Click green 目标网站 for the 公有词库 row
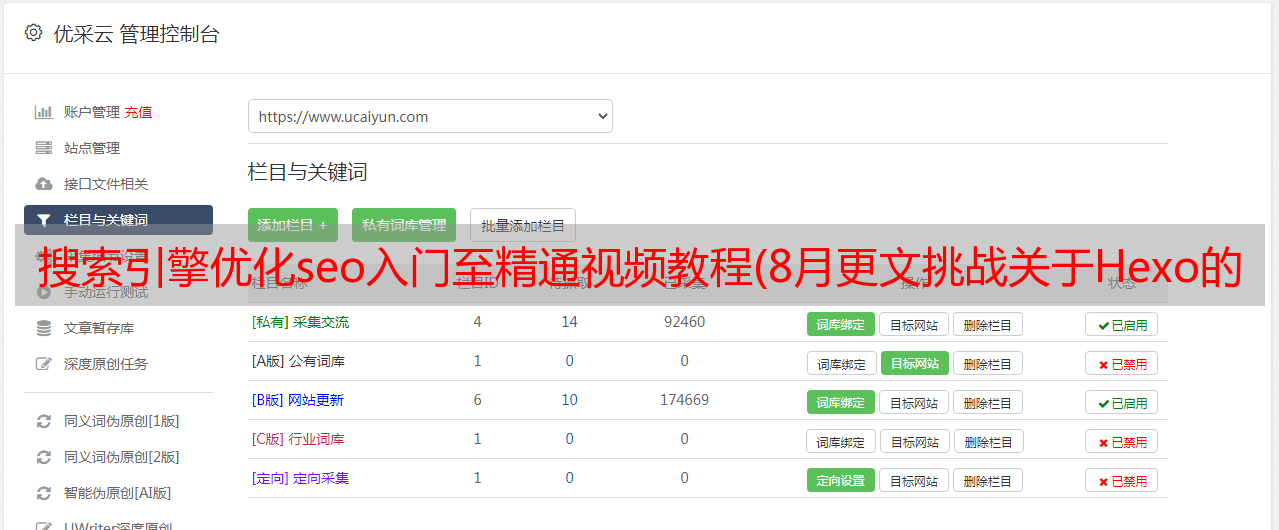The width and height of the screenshot is (1279, 530). (915, 363)
